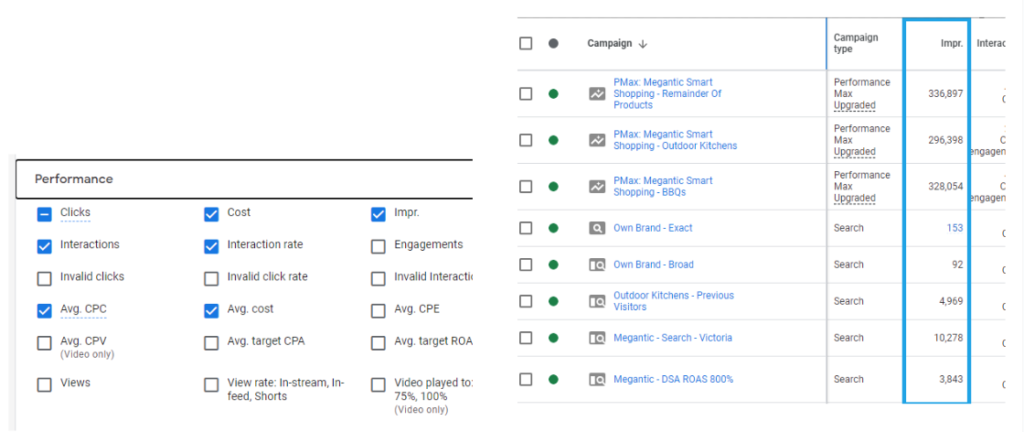
Task: Click green status dot for Own Brand - Broad
Action: 553,265
